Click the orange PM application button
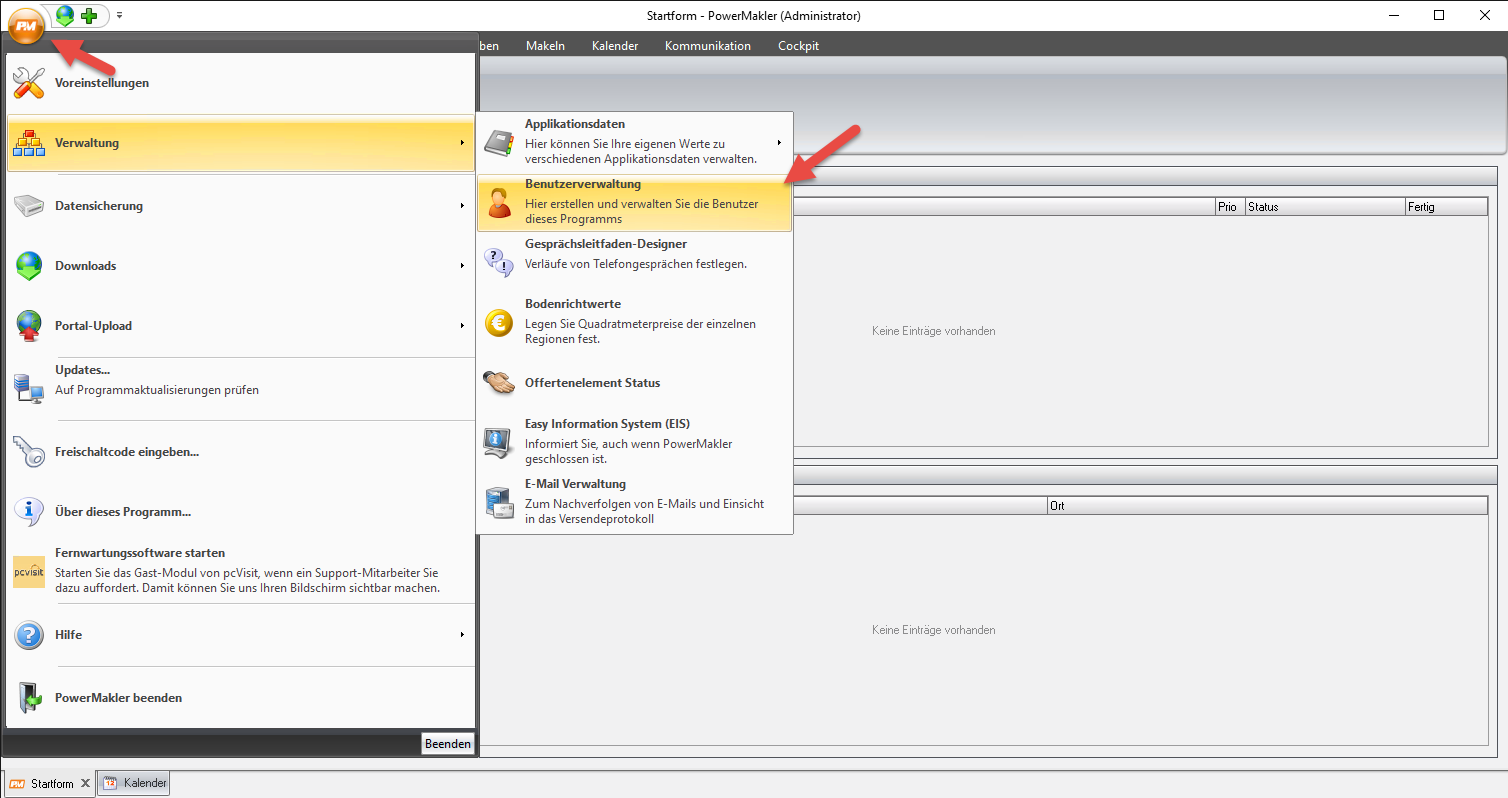This screenshot has width=1508, height=798. (x=25, y=24)
